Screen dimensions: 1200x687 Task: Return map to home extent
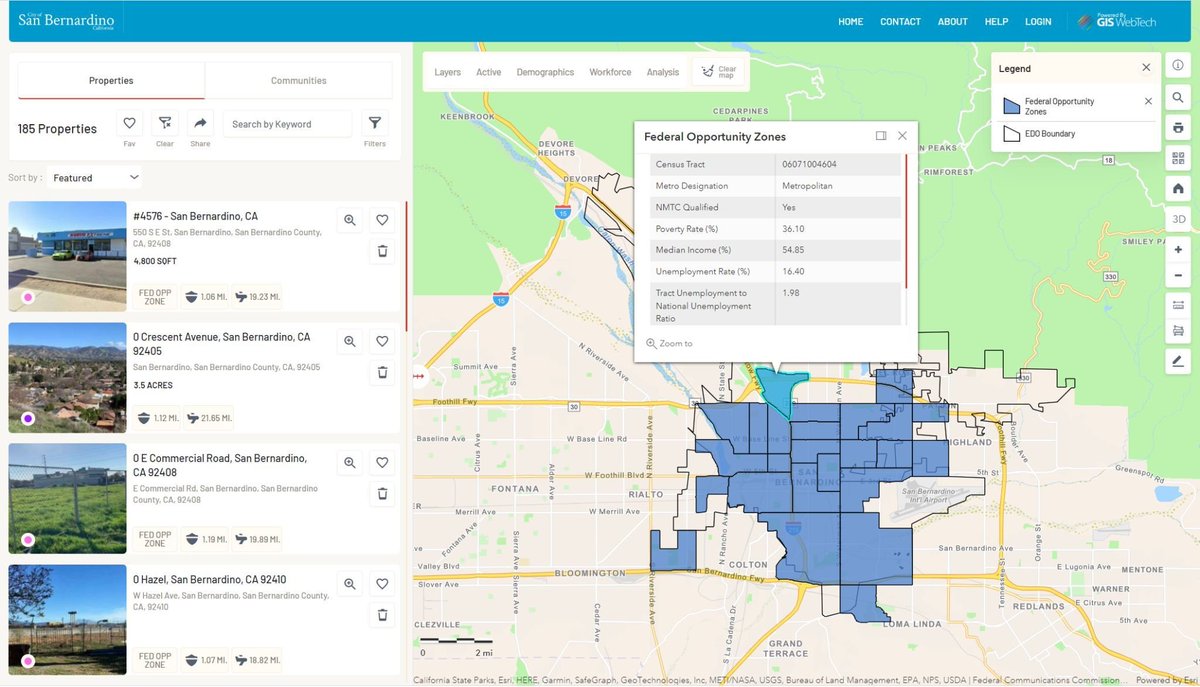(x=1178, y=188)
